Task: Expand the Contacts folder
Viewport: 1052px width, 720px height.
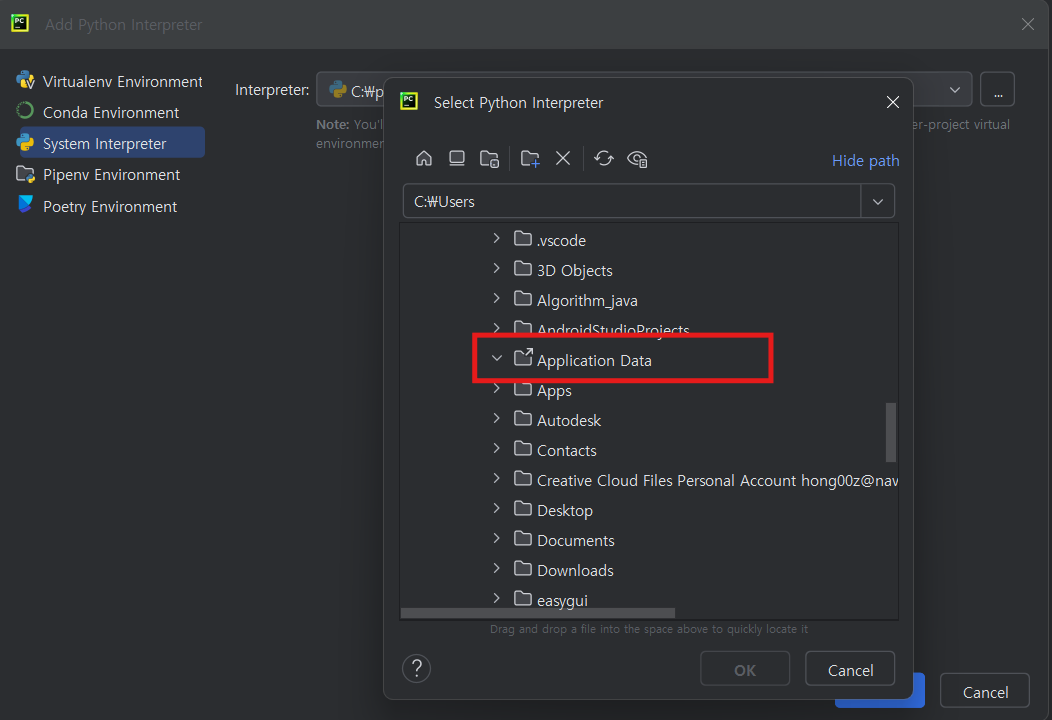Action: pos(496,448)
